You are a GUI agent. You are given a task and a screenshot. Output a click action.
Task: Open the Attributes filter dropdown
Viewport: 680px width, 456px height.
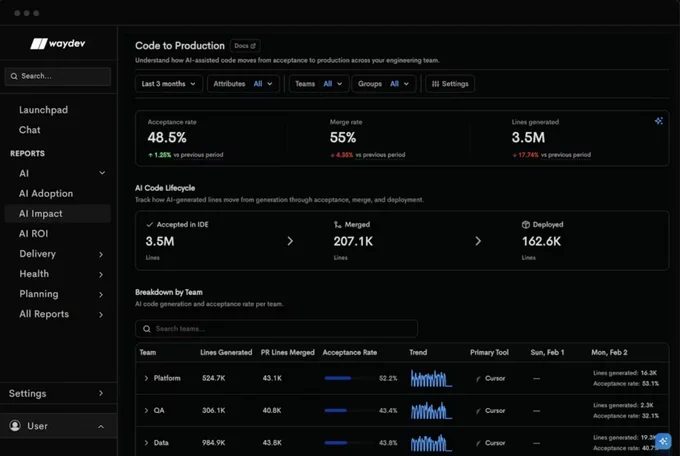(x=243, y=84)
